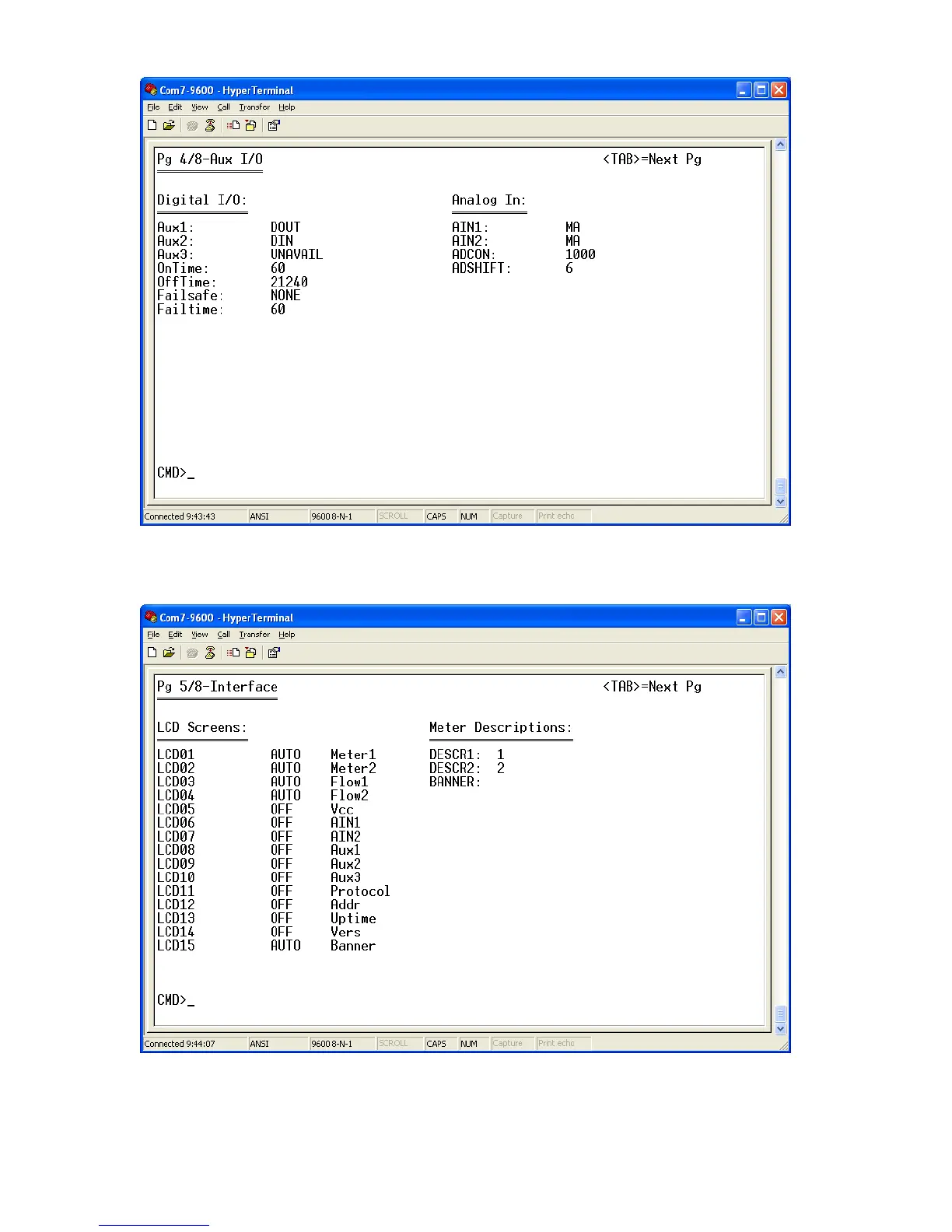
Task: Click 'Meter Descriptions:' heading
Action: coord(501,727)
